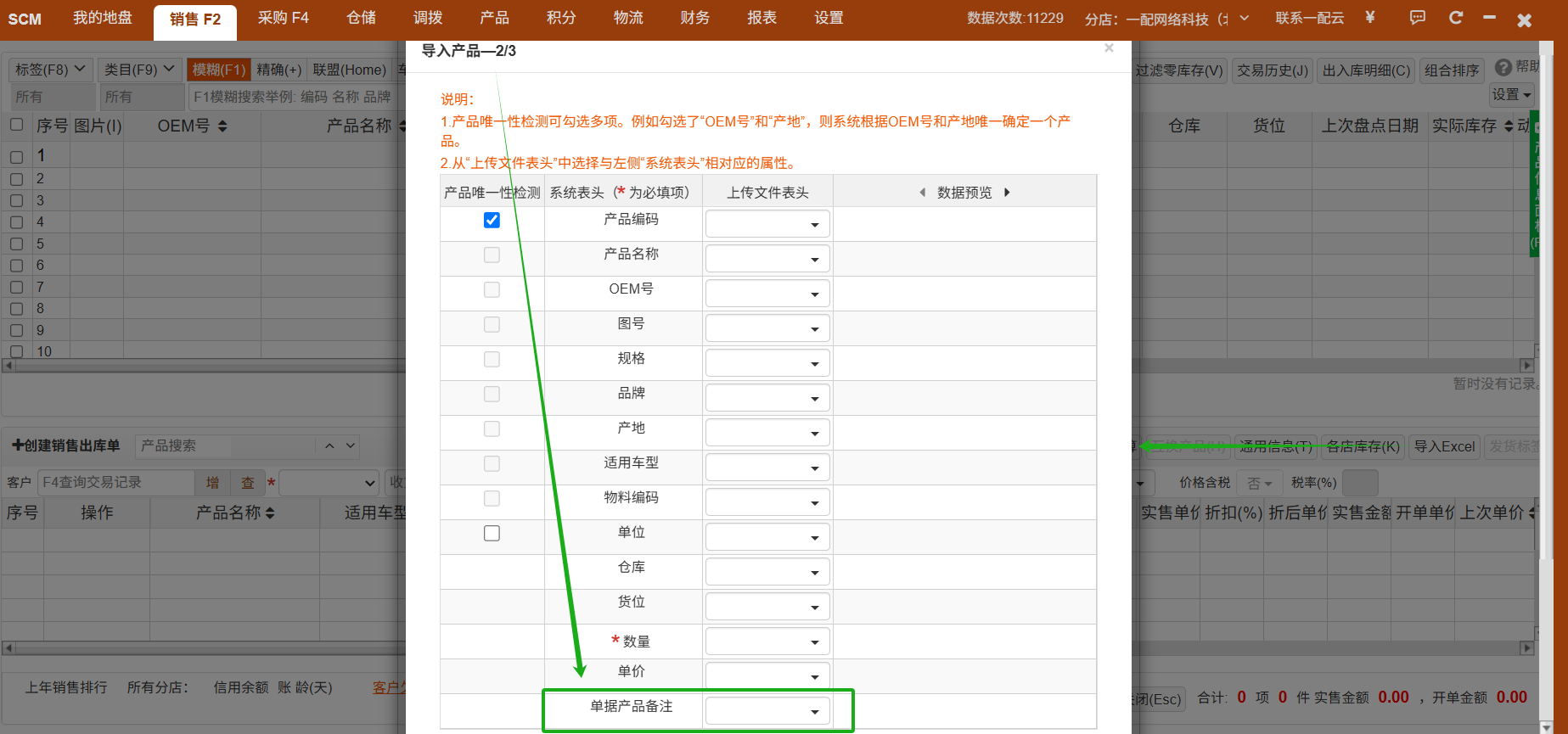
Task: Click 各店库存(K) button
Action: coord(1363,446)
